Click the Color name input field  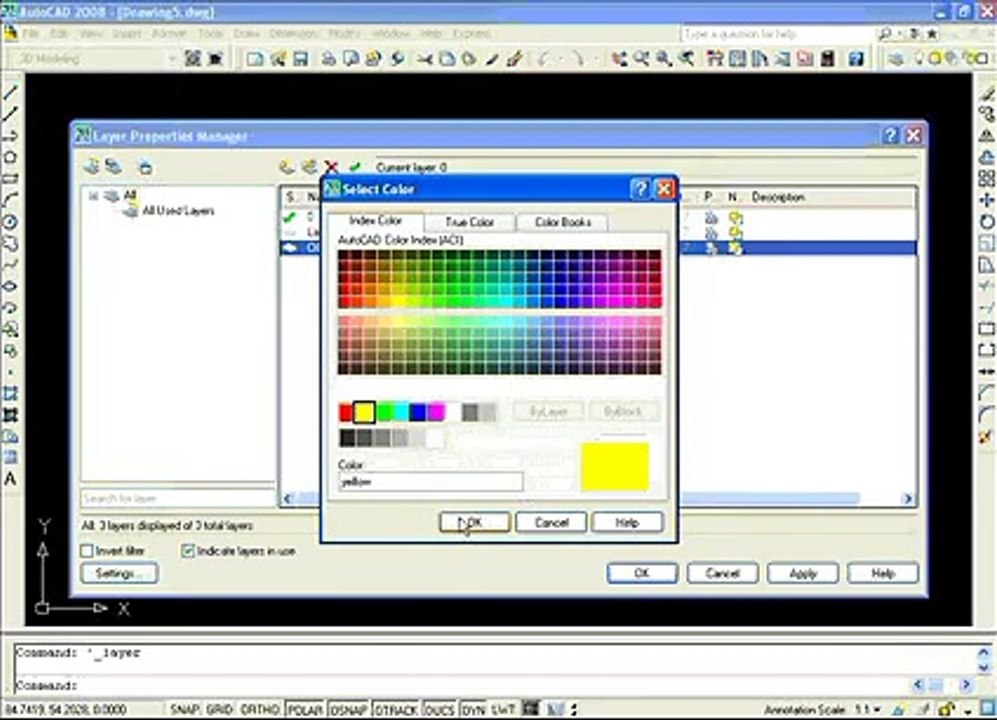click(430, 481)
